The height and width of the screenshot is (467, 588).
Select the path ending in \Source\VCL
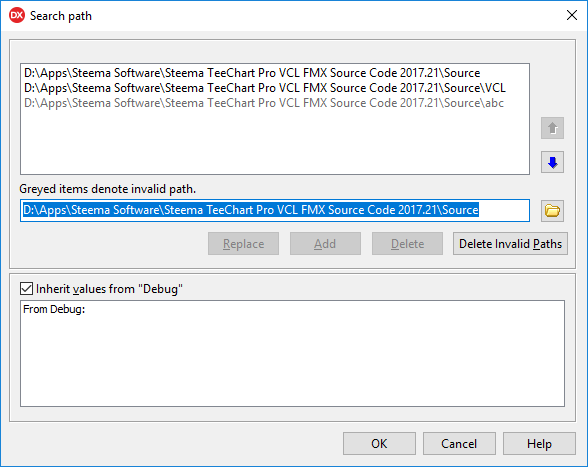pos(265,88)
